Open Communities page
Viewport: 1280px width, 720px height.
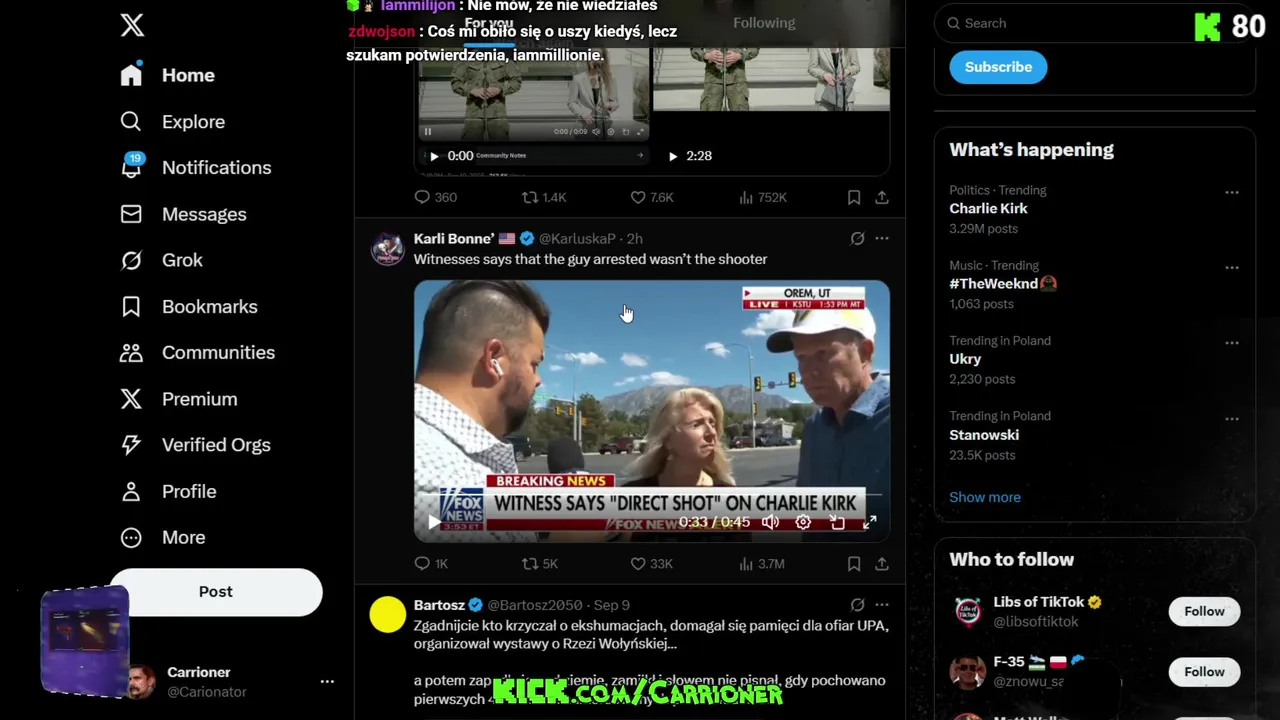point(197,352)
